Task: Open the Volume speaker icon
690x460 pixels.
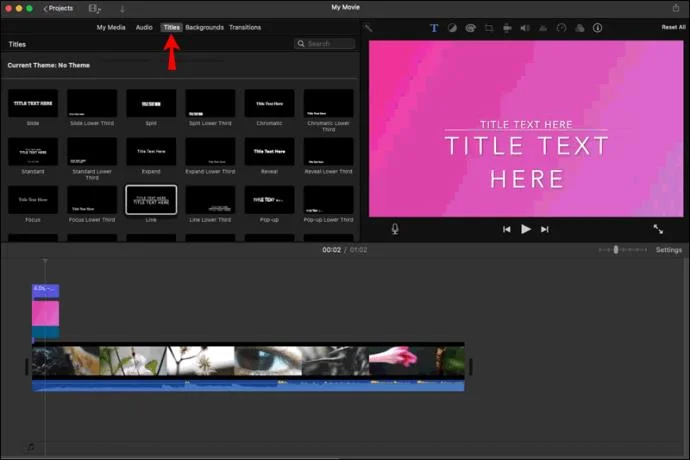Action: (x=525, y=28)
